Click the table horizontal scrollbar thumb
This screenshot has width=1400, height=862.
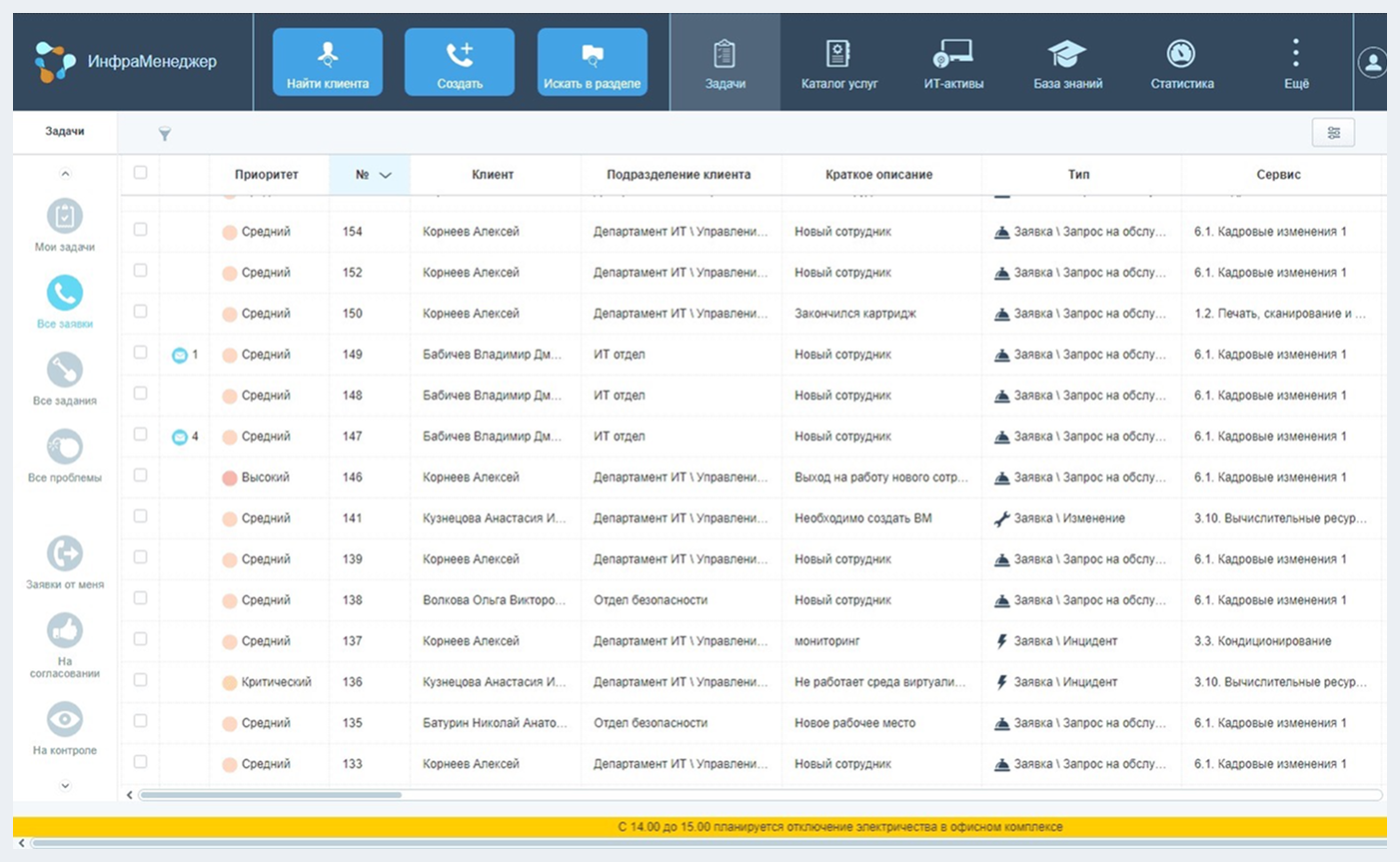coord(271,795)
